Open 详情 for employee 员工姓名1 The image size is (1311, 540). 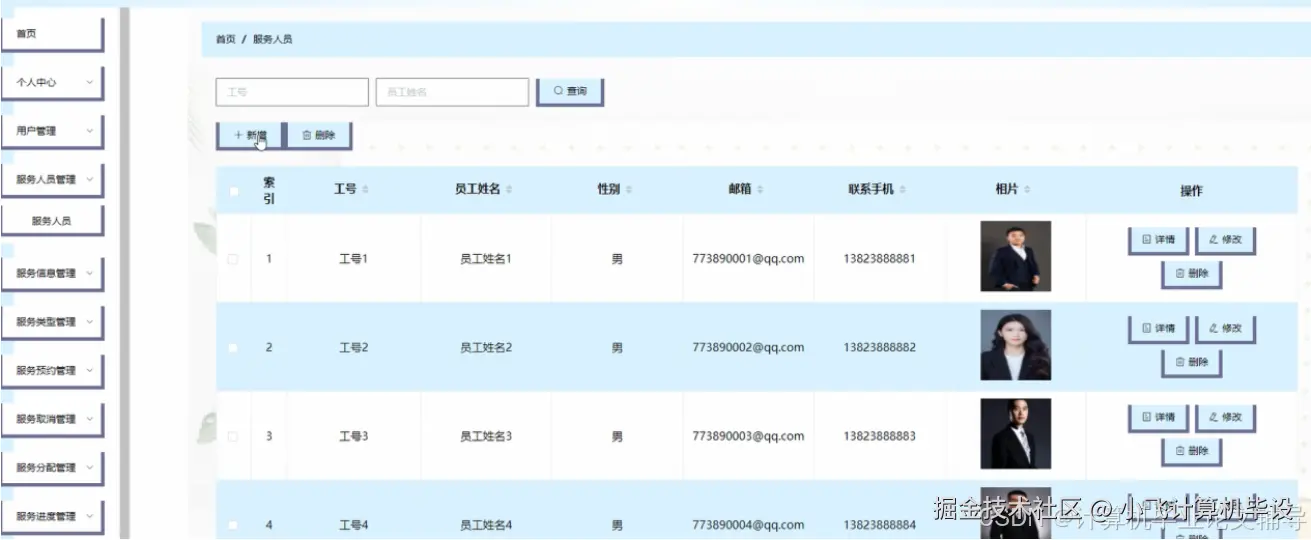click(x=1158, y=241)
